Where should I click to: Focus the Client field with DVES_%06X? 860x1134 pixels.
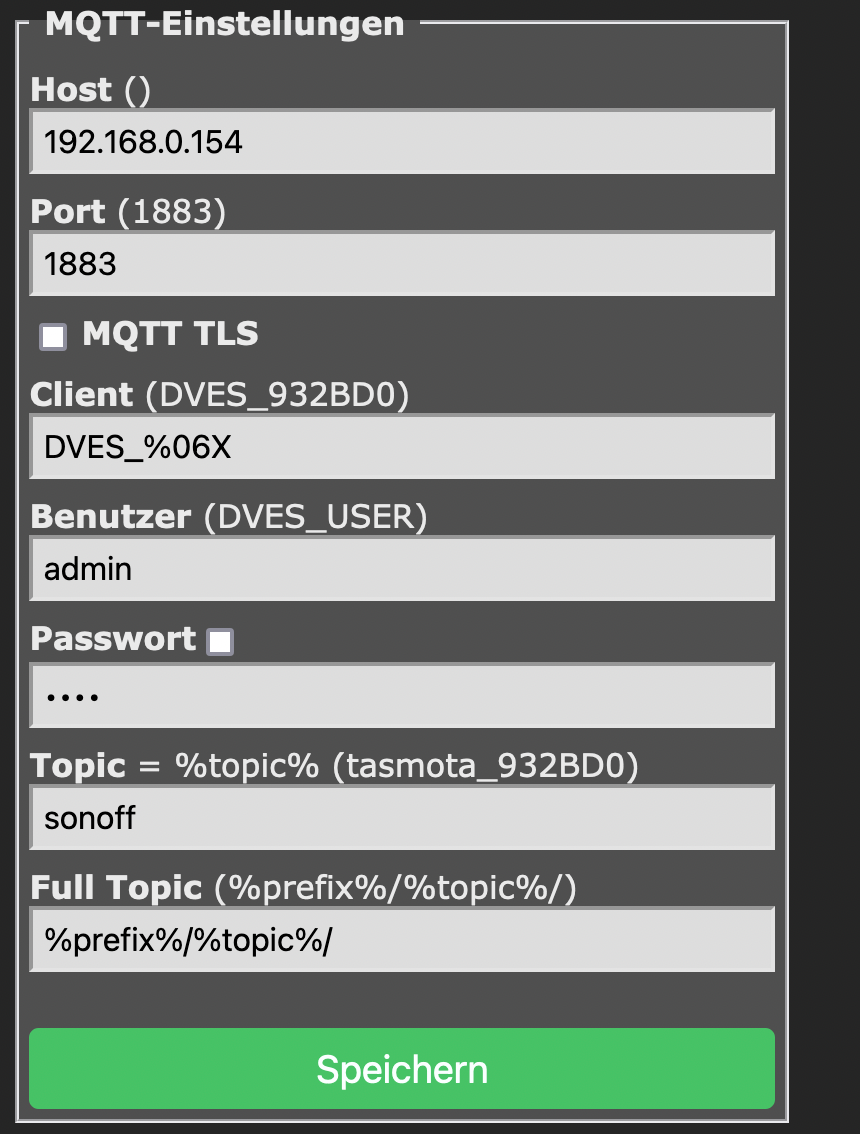402,447
